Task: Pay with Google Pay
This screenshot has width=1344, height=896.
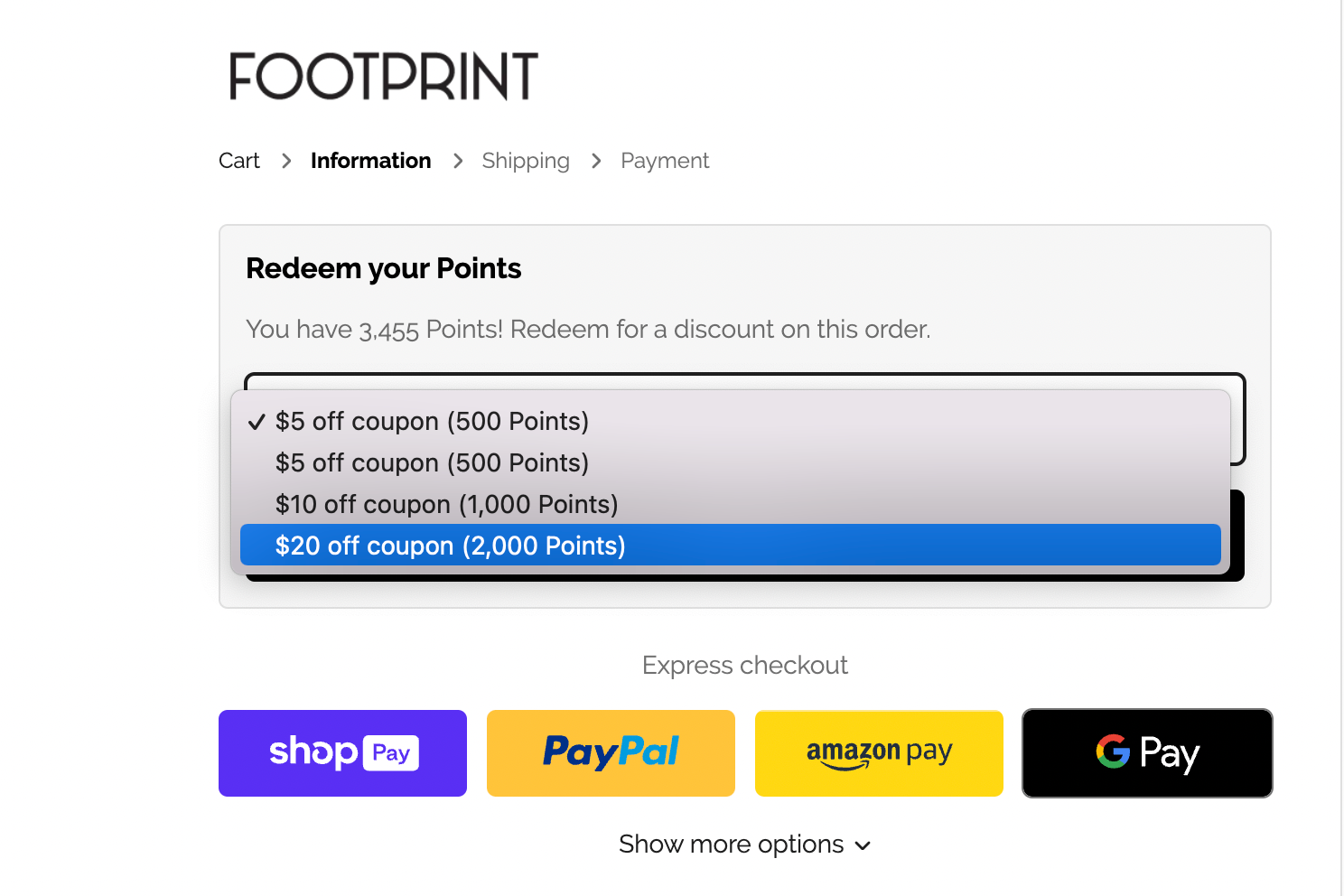Action: 1146,752
